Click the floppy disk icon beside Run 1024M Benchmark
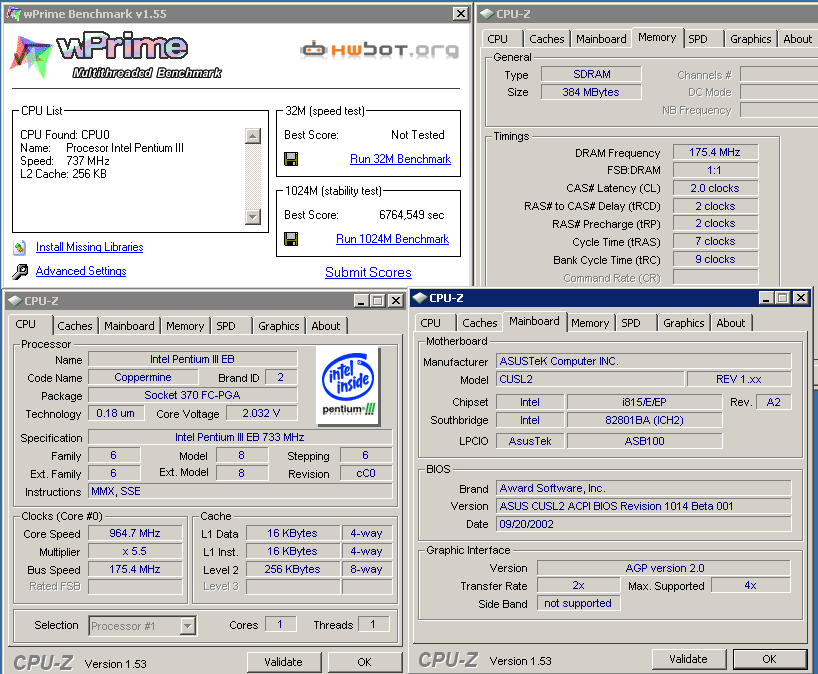This screenshot has width=818, height=674. 291,239
